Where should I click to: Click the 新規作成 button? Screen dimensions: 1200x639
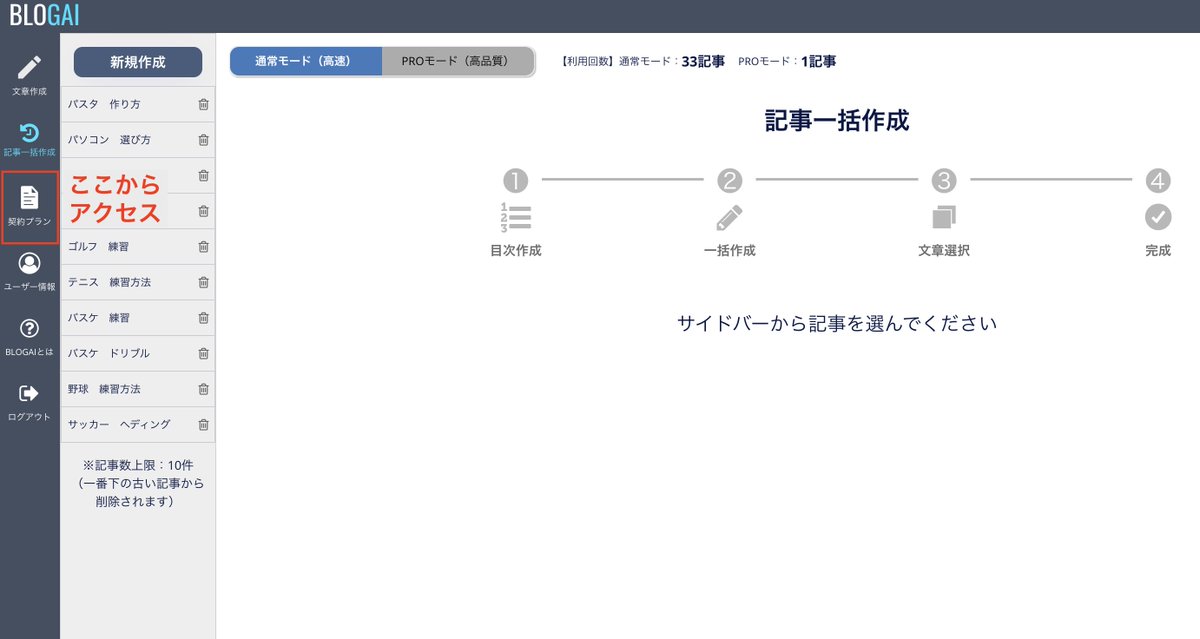pyautogui.click(x=138, y=62)
